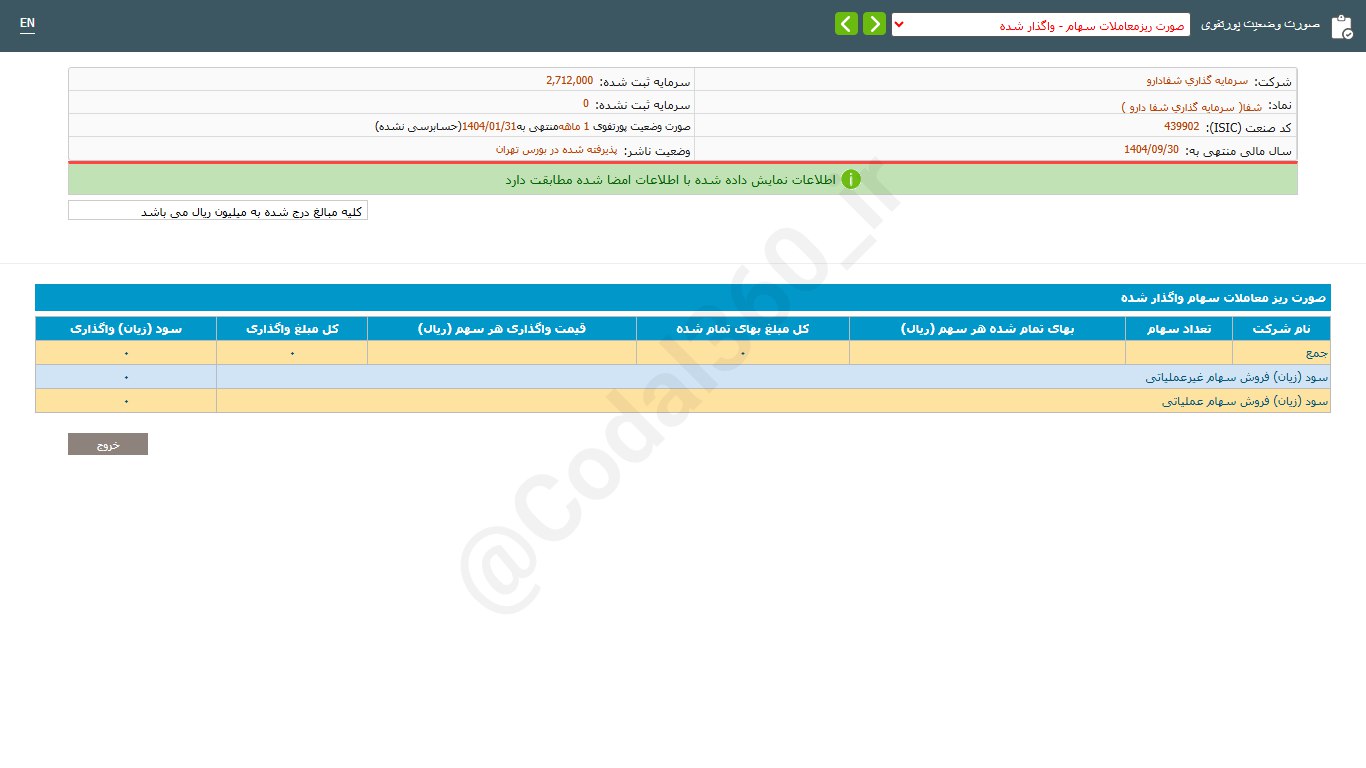
Task: Click the clipboard portfolio status icon
Action: click(x=1341, y=26)
